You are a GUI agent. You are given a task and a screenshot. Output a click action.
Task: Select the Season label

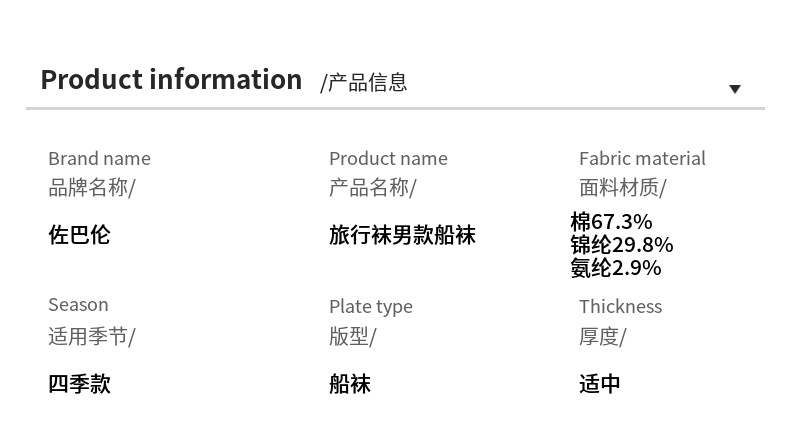coord(78,305)
